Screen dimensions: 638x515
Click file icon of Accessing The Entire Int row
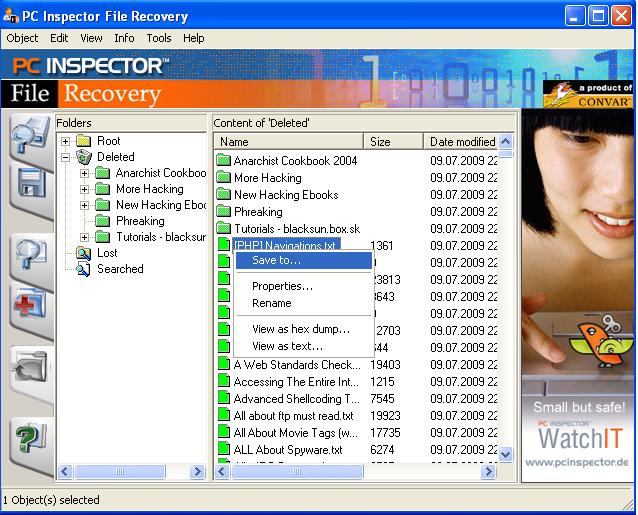coord(224,381)
